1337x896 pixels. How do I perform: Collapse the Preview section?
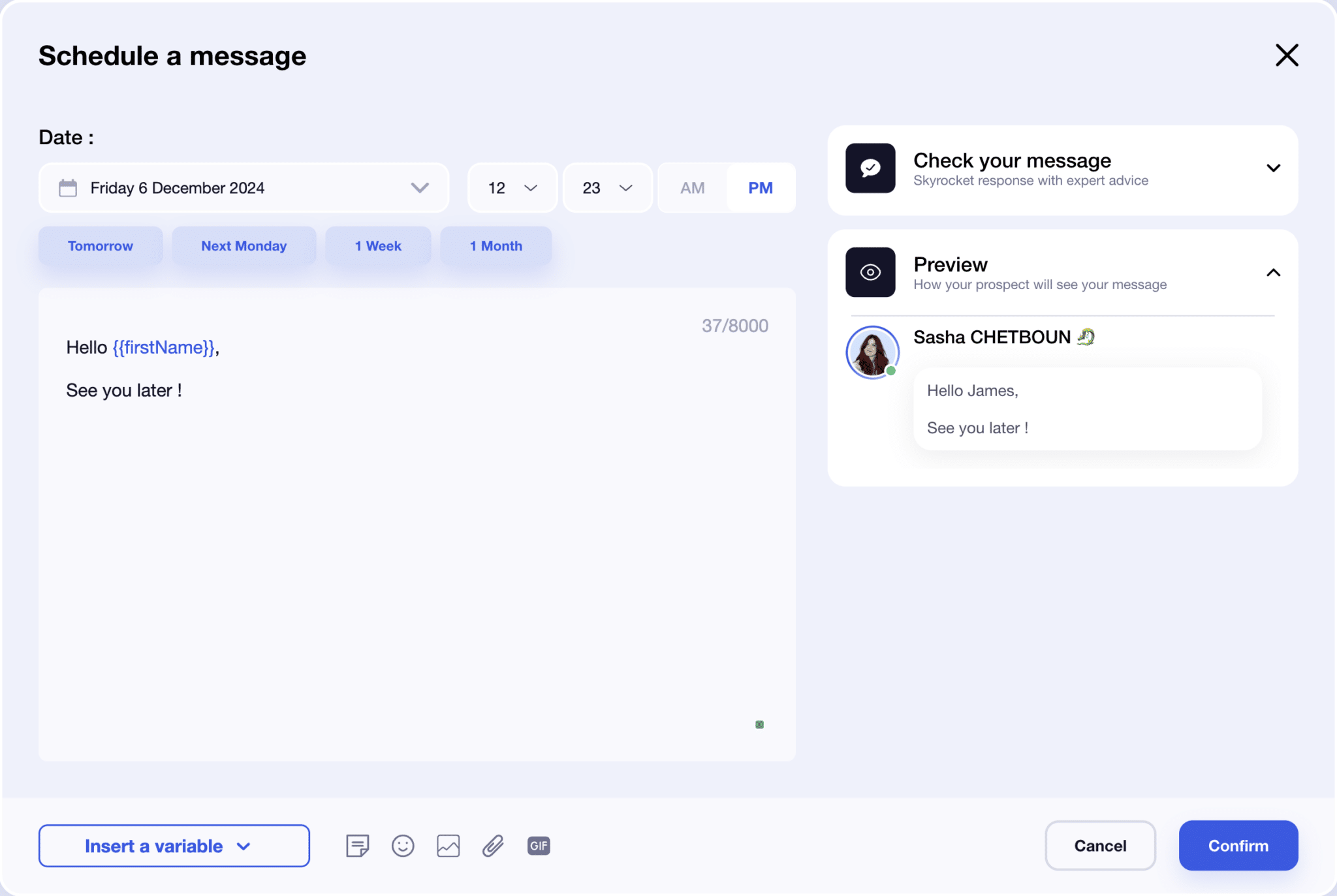point(1273,272)
